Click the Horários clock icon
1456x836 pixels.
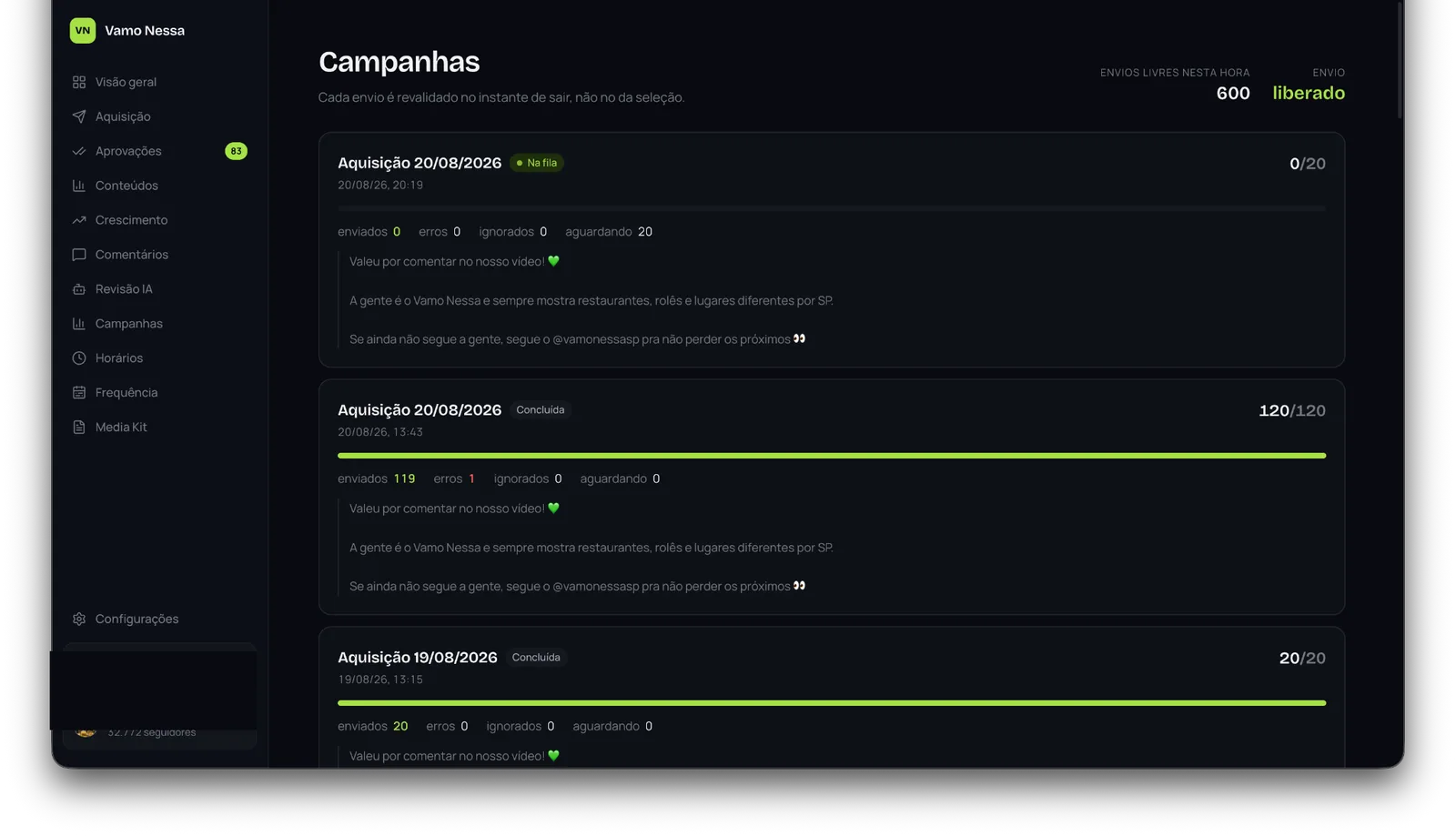click(x=79, y=358)
